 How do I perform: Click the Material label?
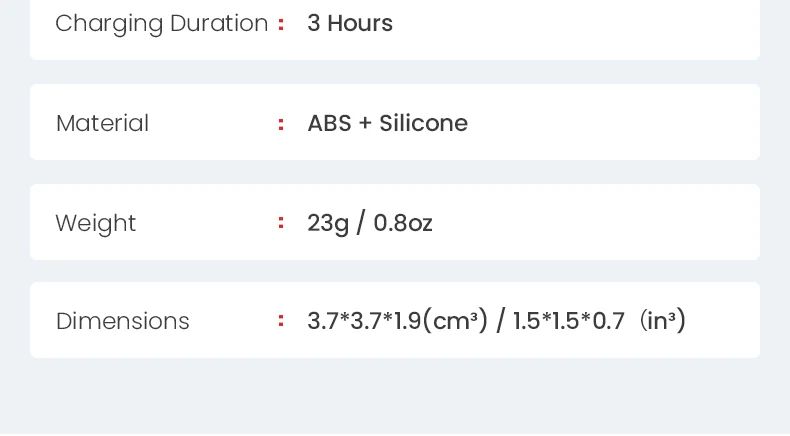tap(102, 123)
